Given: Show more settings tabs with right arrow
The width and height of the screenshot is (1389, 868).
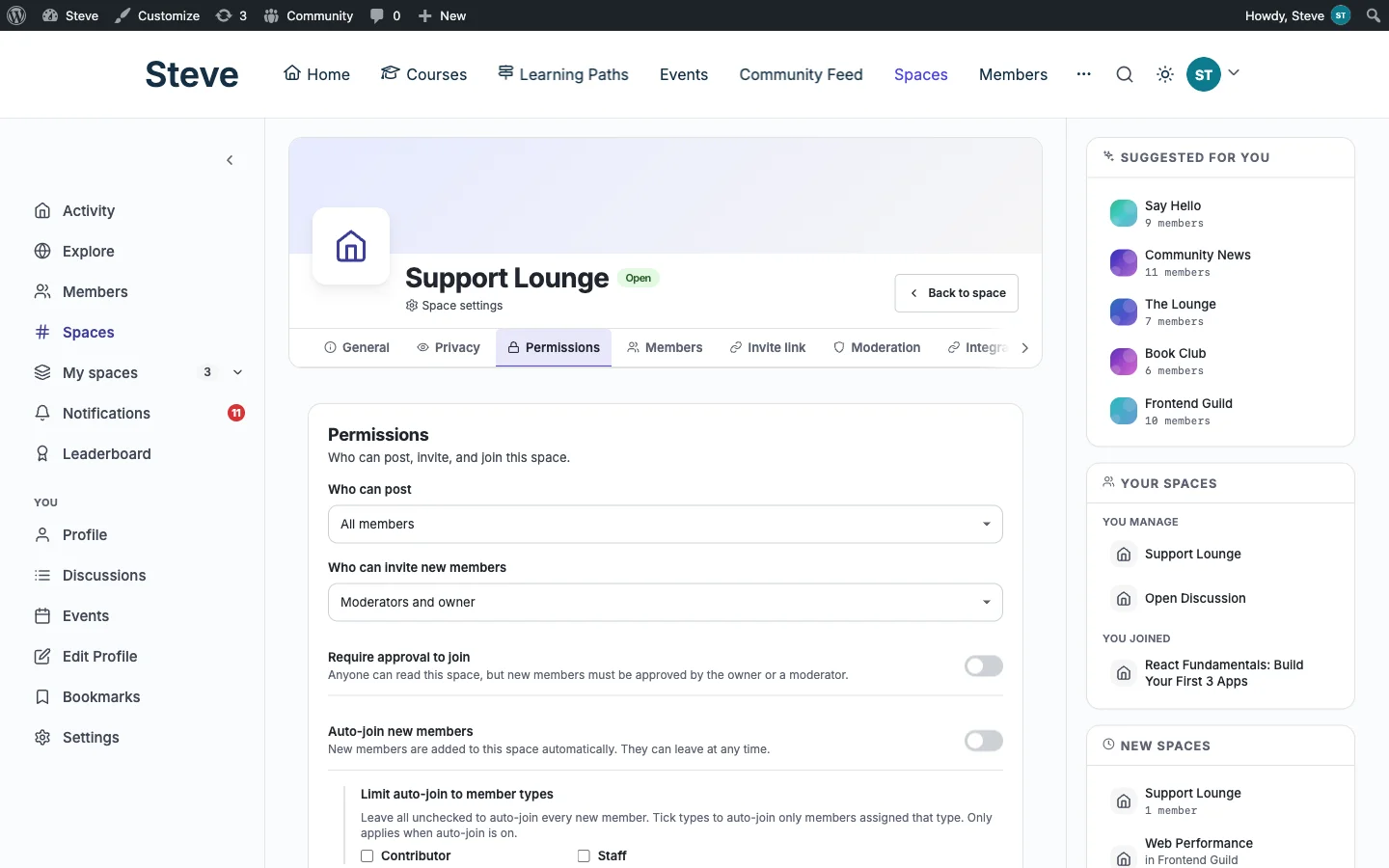Looking at the screenshot, I should tap(1024, 348).
